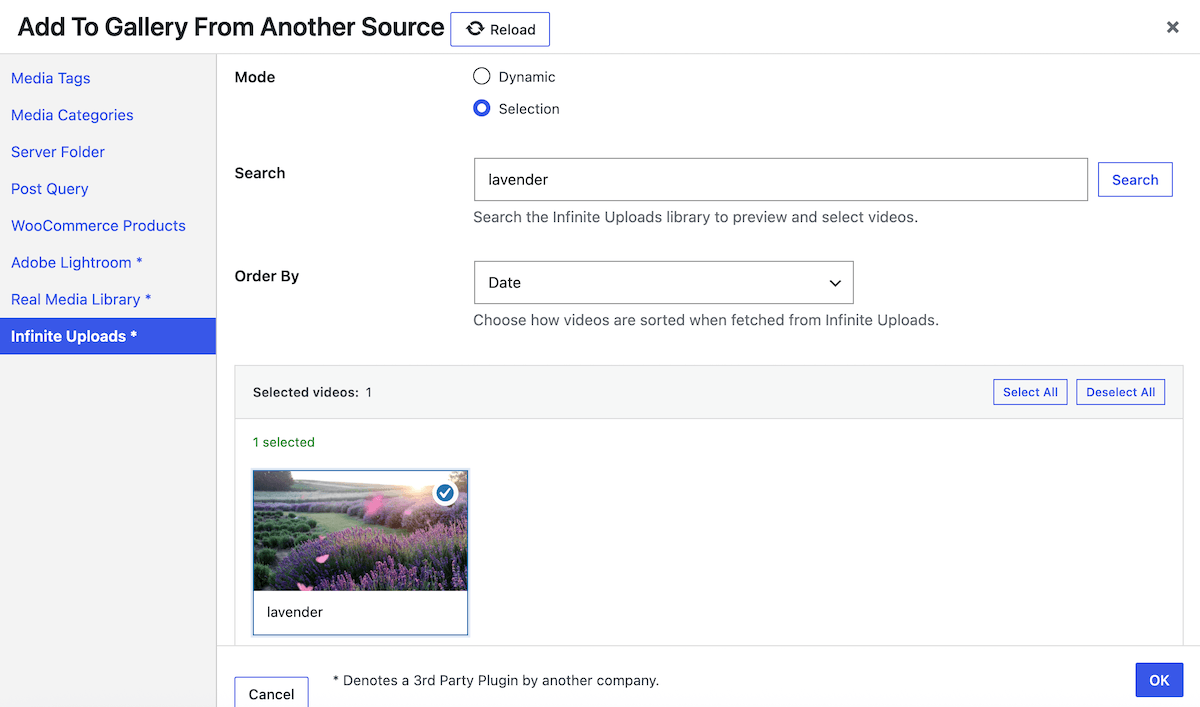Confirm the gallery with OK
This screenshot has height=707, width=1200.
[x=1159, y=679]
